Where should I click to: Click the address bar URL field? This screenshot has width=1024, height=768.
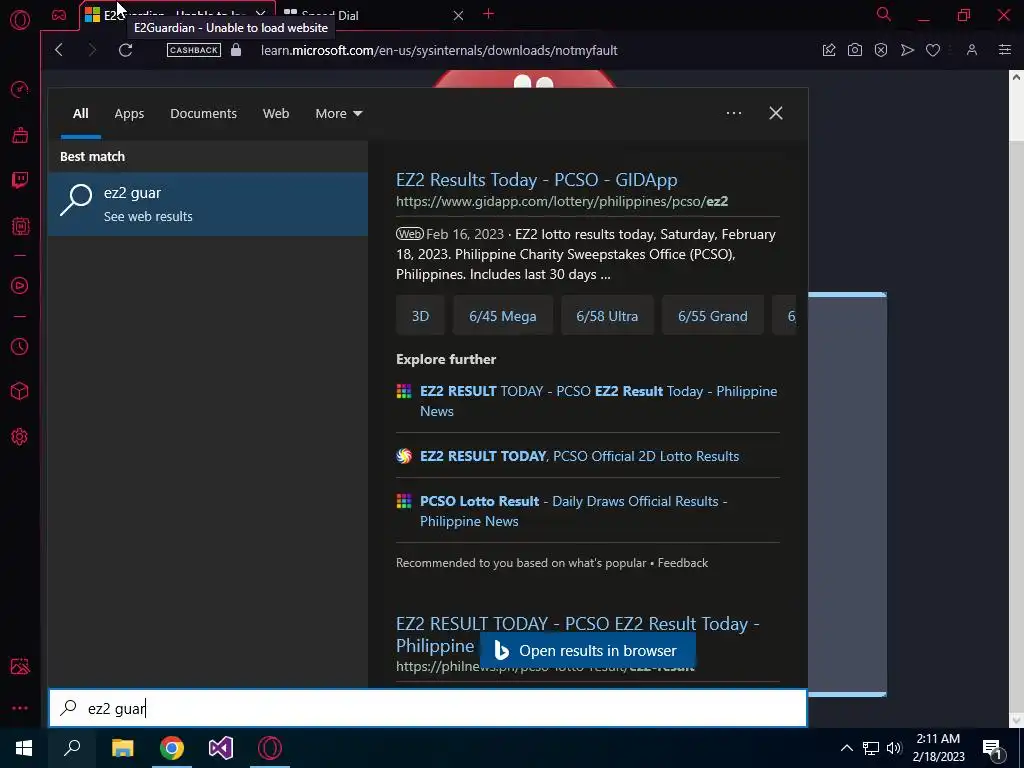439,50
